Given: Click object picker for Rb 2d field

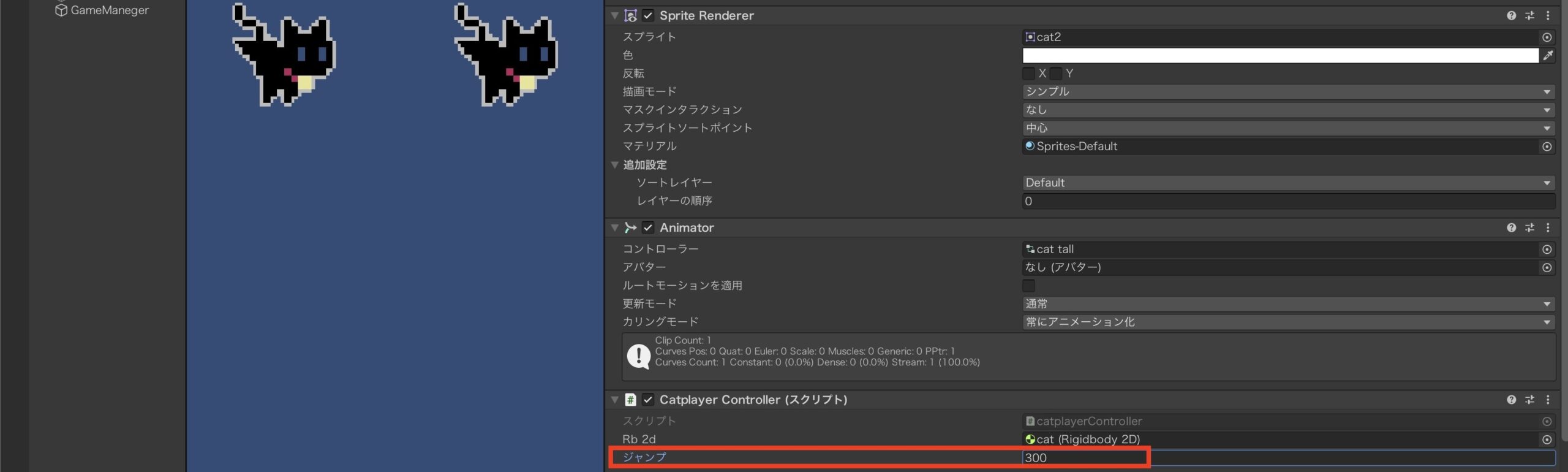Looking at the screenshot, I should tap(1547, 440).
